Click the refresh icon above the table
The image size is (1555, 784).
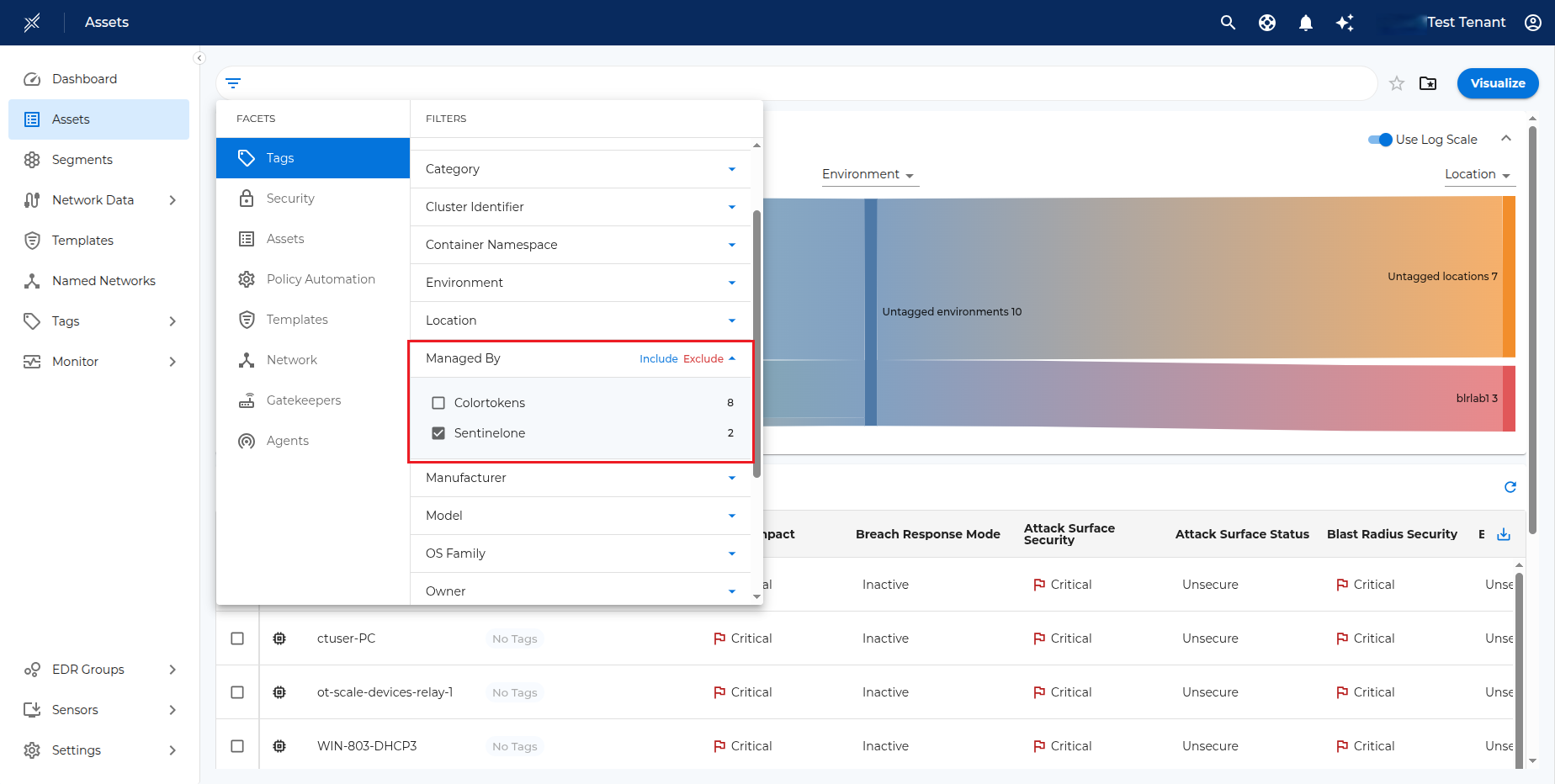coord(1510,487)
